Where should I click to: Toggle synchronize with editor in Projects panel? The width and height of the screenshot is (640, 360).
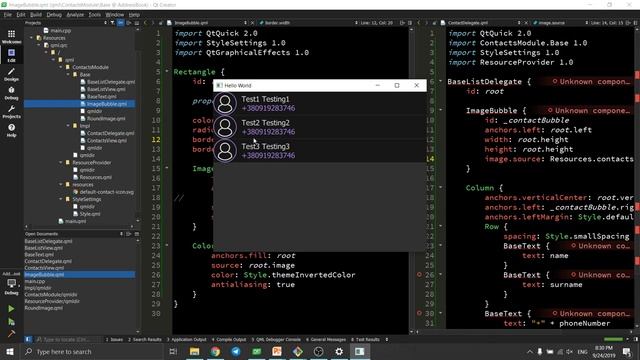120,23
